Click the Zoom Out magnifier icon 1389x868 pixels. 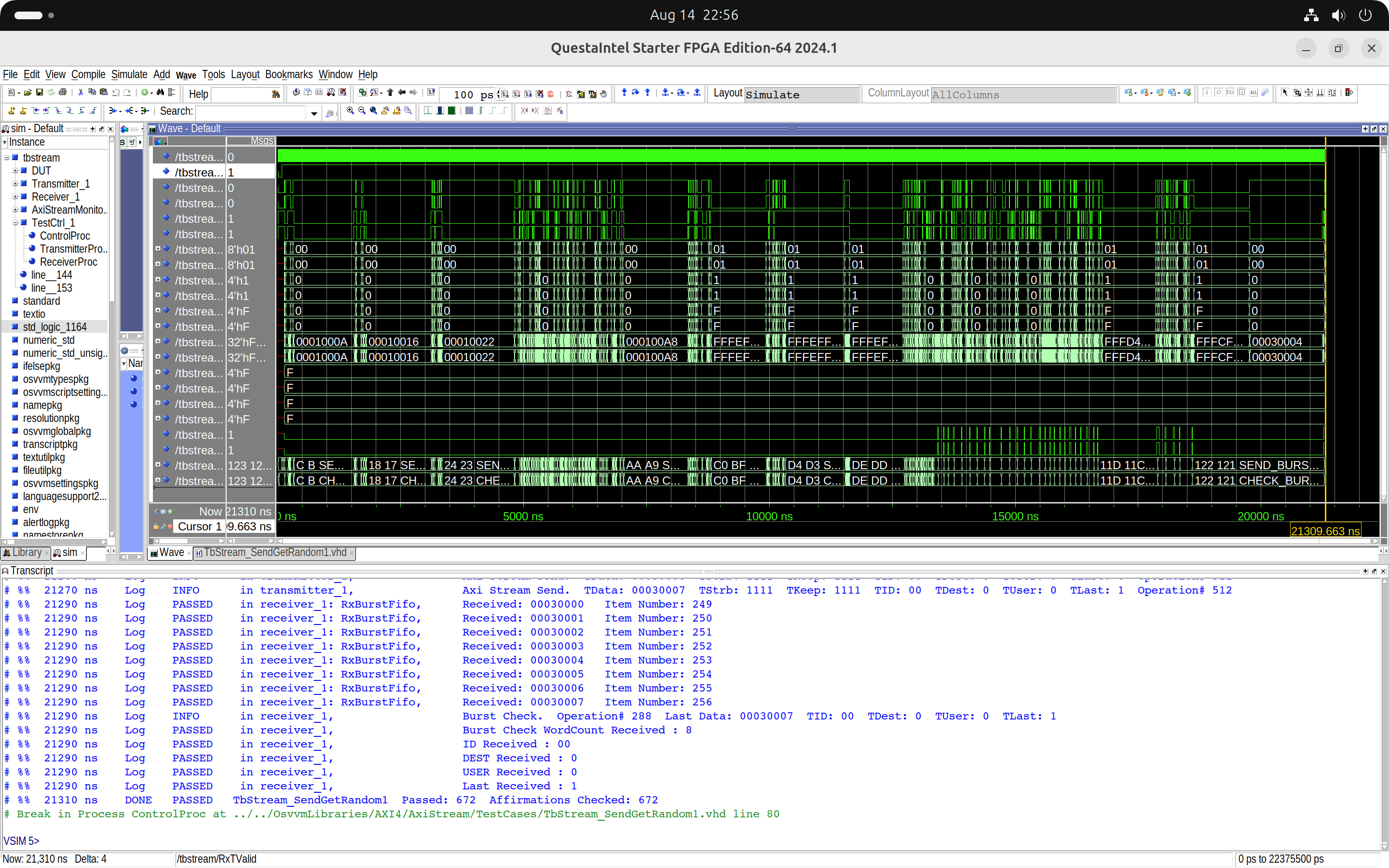362,110
